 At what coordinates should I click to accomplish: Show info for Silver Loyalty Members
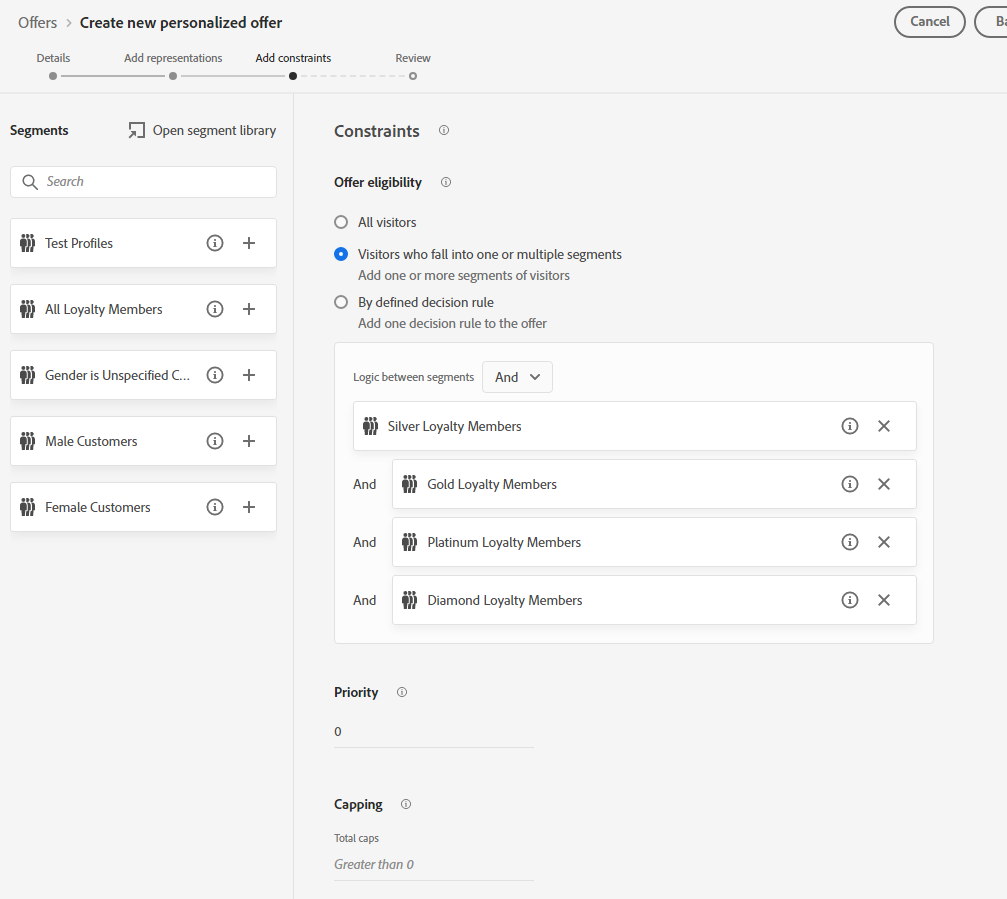[850, 426]
